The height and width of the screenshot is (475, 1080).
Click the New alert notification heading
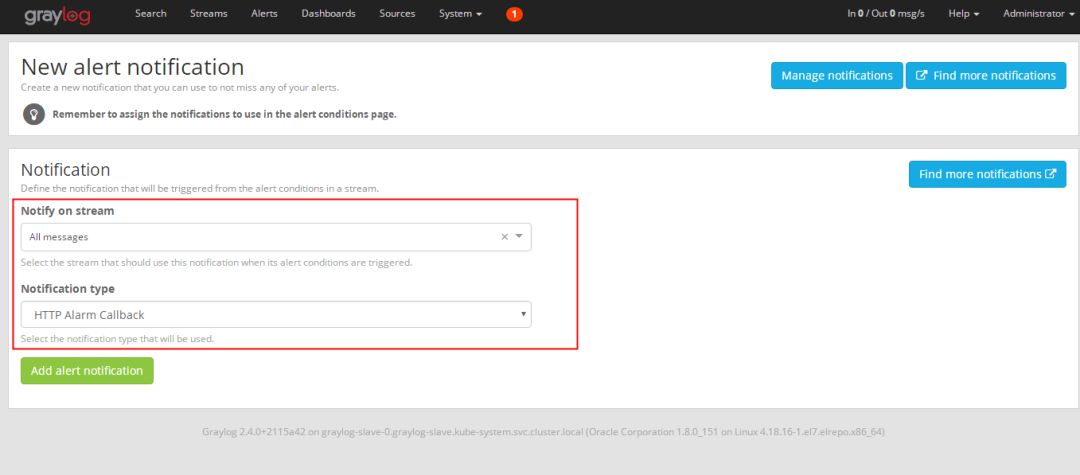pyautogui.click(x=132, y=67)
